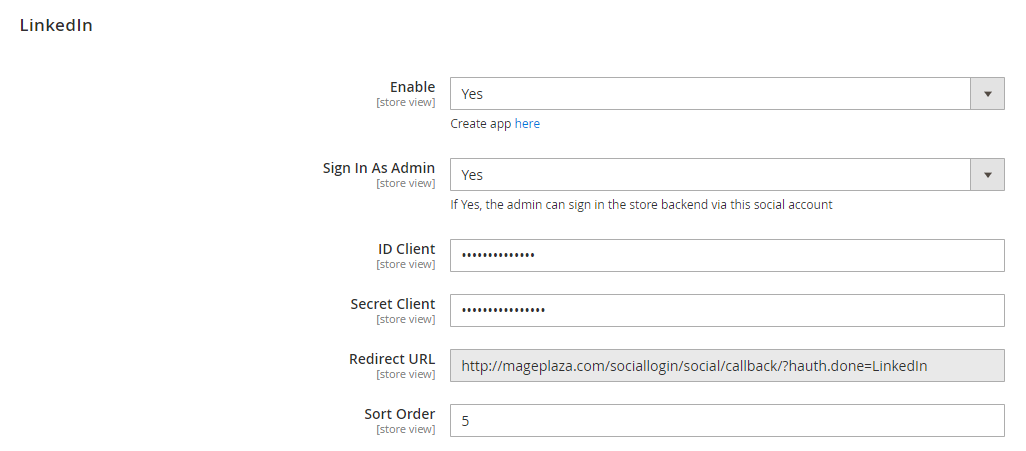Viewport: 1026px width, 451px height.
Task: Click the "Create app" hint text
Action: click(481, 124)
